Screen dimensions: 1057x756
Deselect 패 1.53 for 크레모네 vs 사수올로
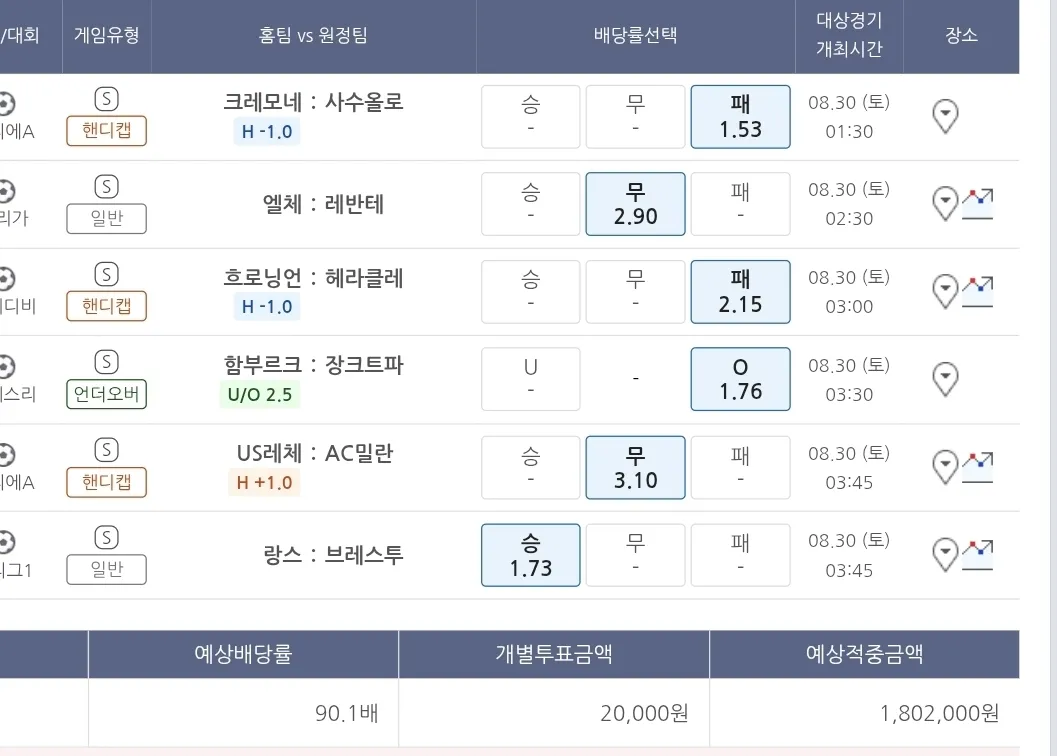click(x=740, y=116)
